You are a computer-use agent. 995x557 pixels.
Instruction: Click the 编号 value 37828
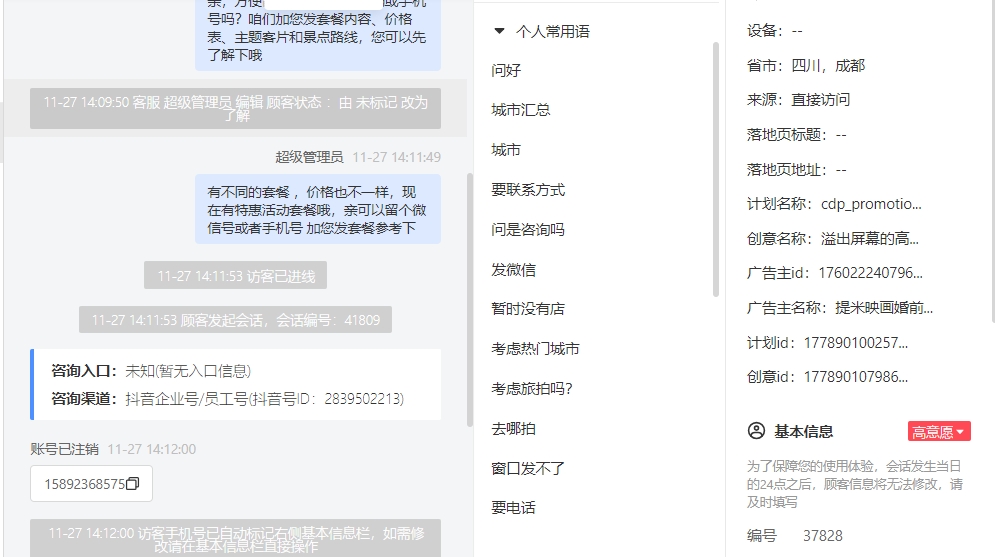point(823,536)
